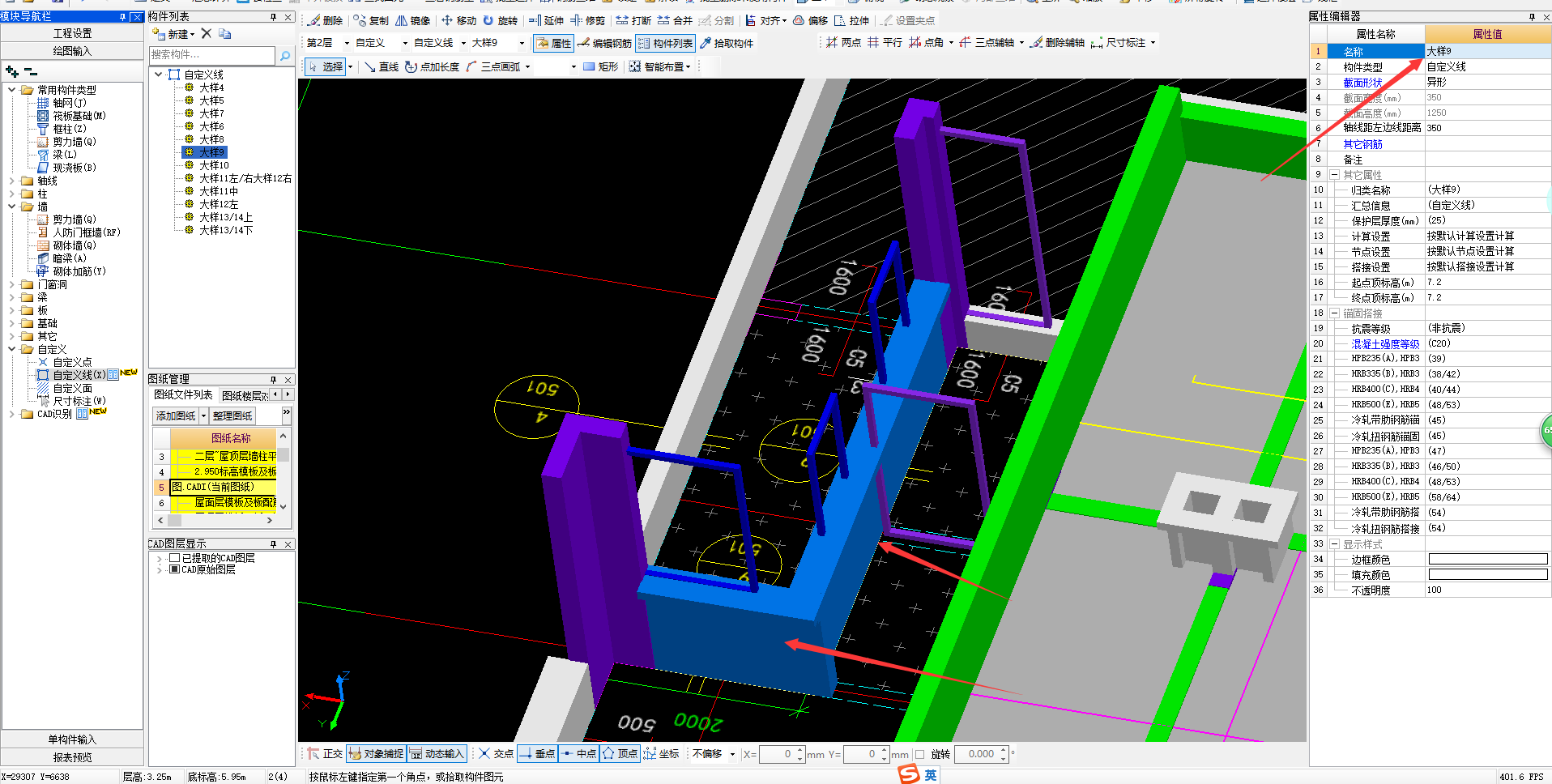Select the 平行 parallel axis tool
The image size is (1552, 784).
[885, 42]
